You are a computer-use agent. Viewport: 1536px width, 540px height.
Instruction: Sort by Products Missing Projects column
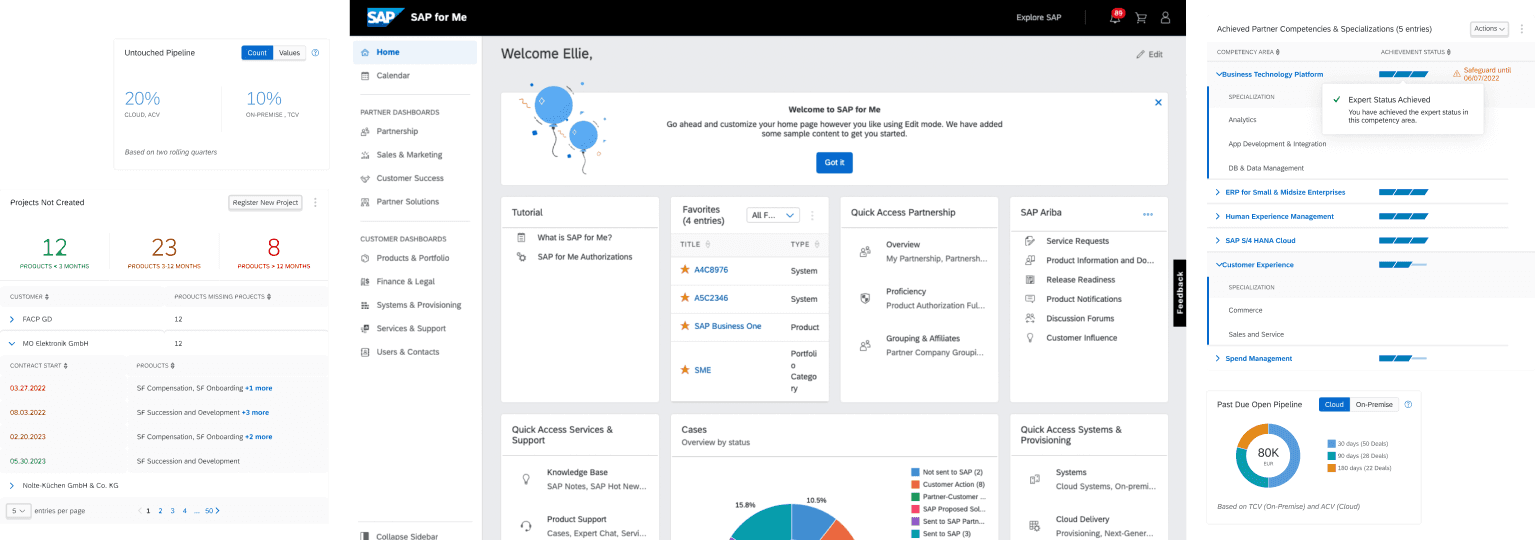coord(268,297)
